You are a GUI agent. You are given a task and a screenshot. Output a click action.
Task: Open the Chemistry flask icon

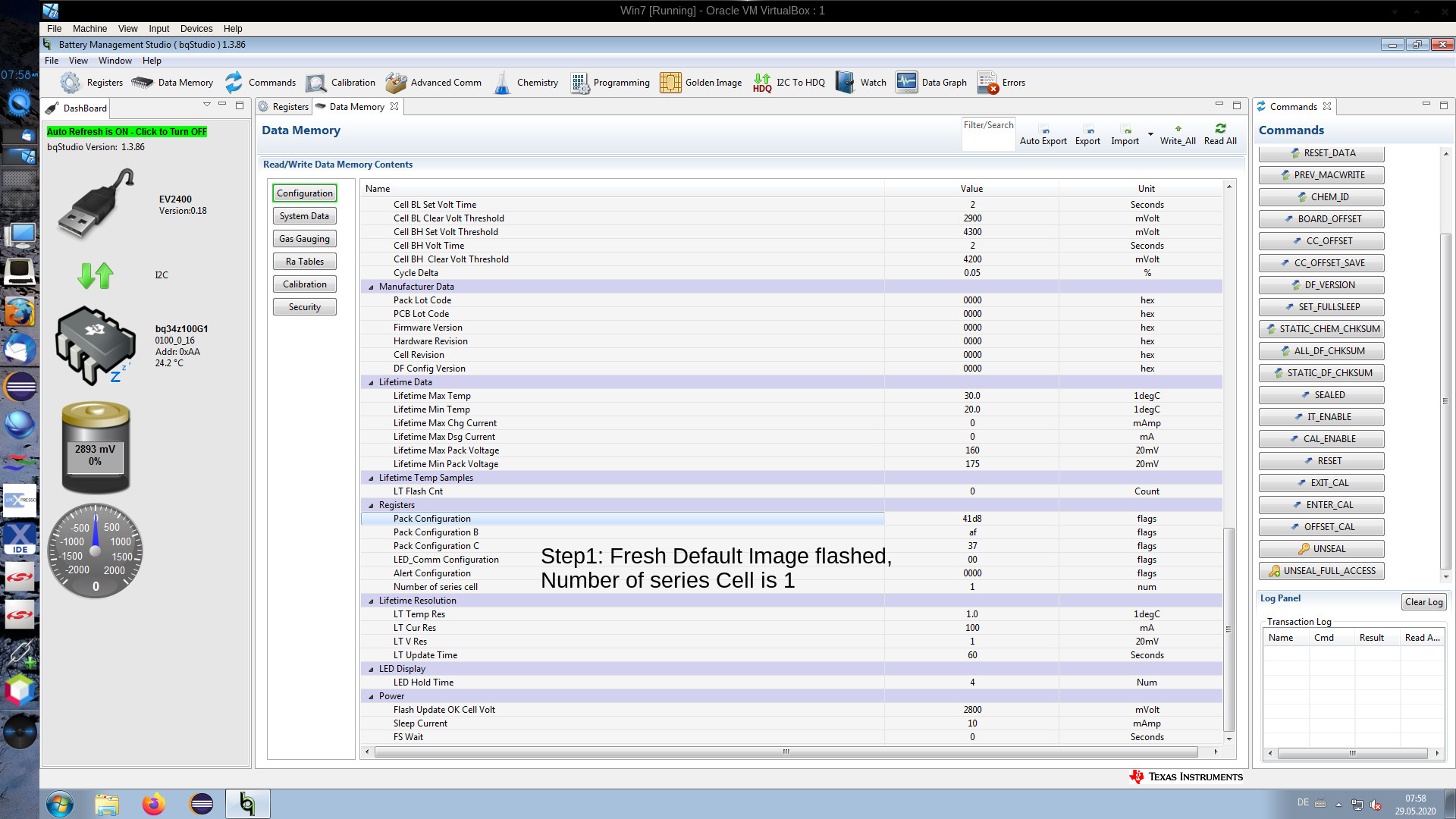coord(502,83)
